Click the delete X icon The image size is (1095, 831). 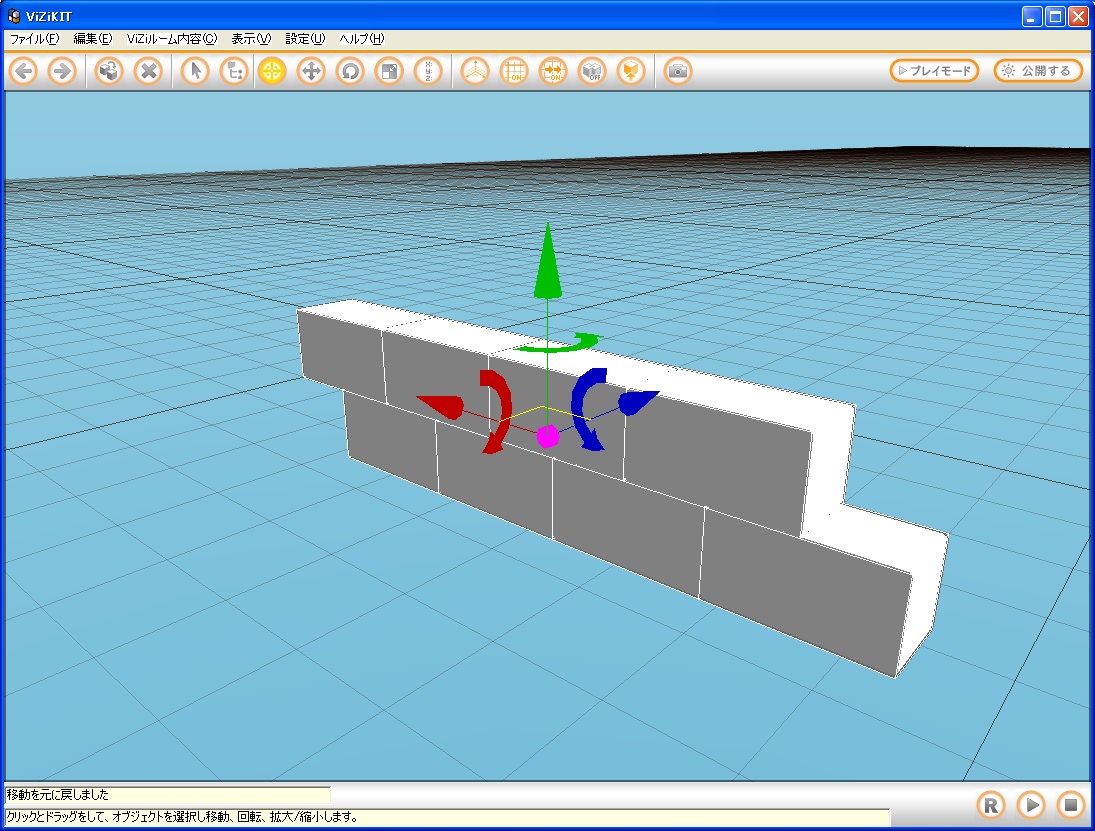pyautogui.click(x=148, y=71)
